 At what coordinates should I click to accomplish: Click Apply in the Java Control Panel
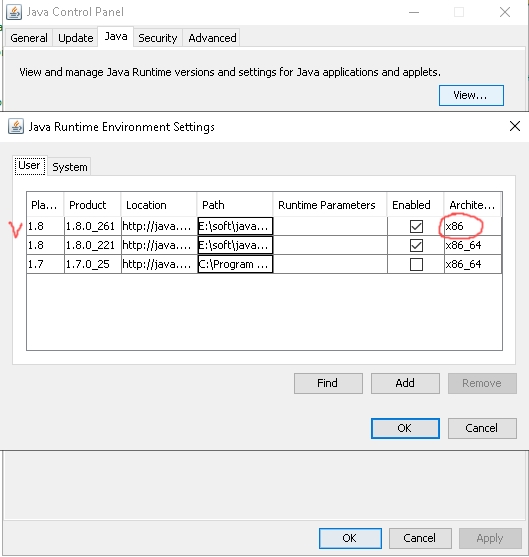[x=490, y=538]
